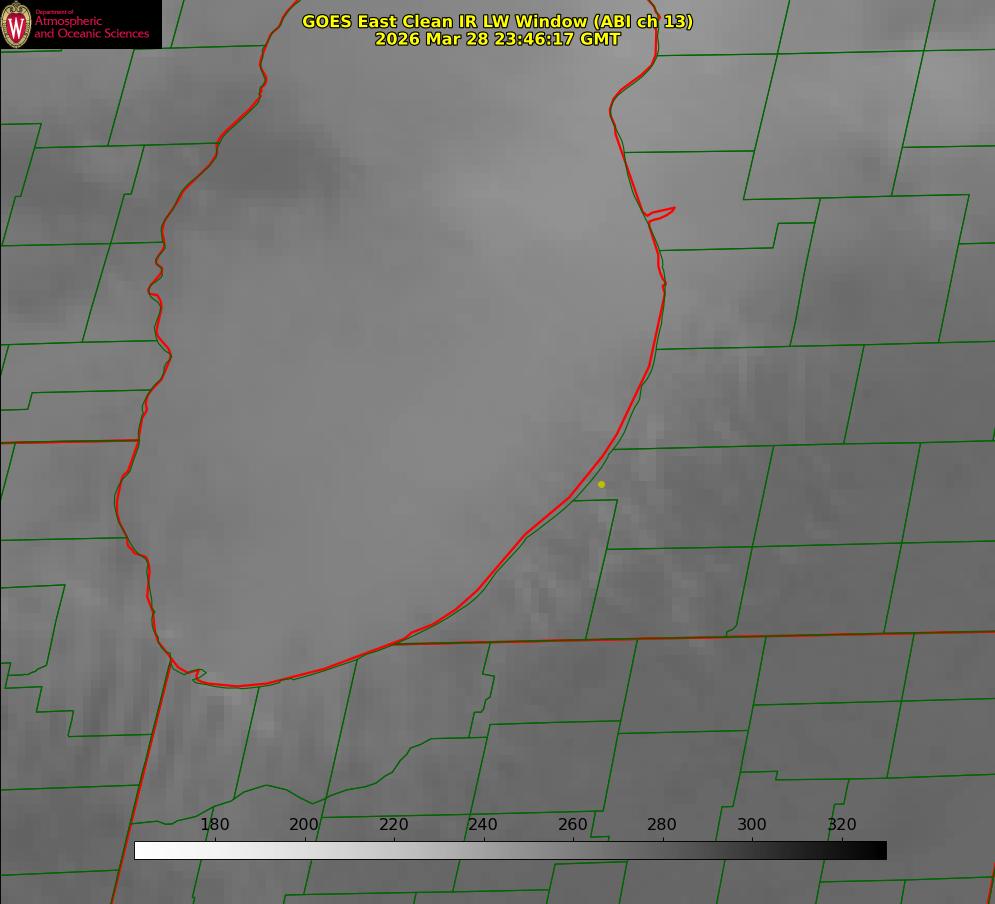Click the 200 colorbar label
This screenshot has width=995, height=904.
pos(304,824)
